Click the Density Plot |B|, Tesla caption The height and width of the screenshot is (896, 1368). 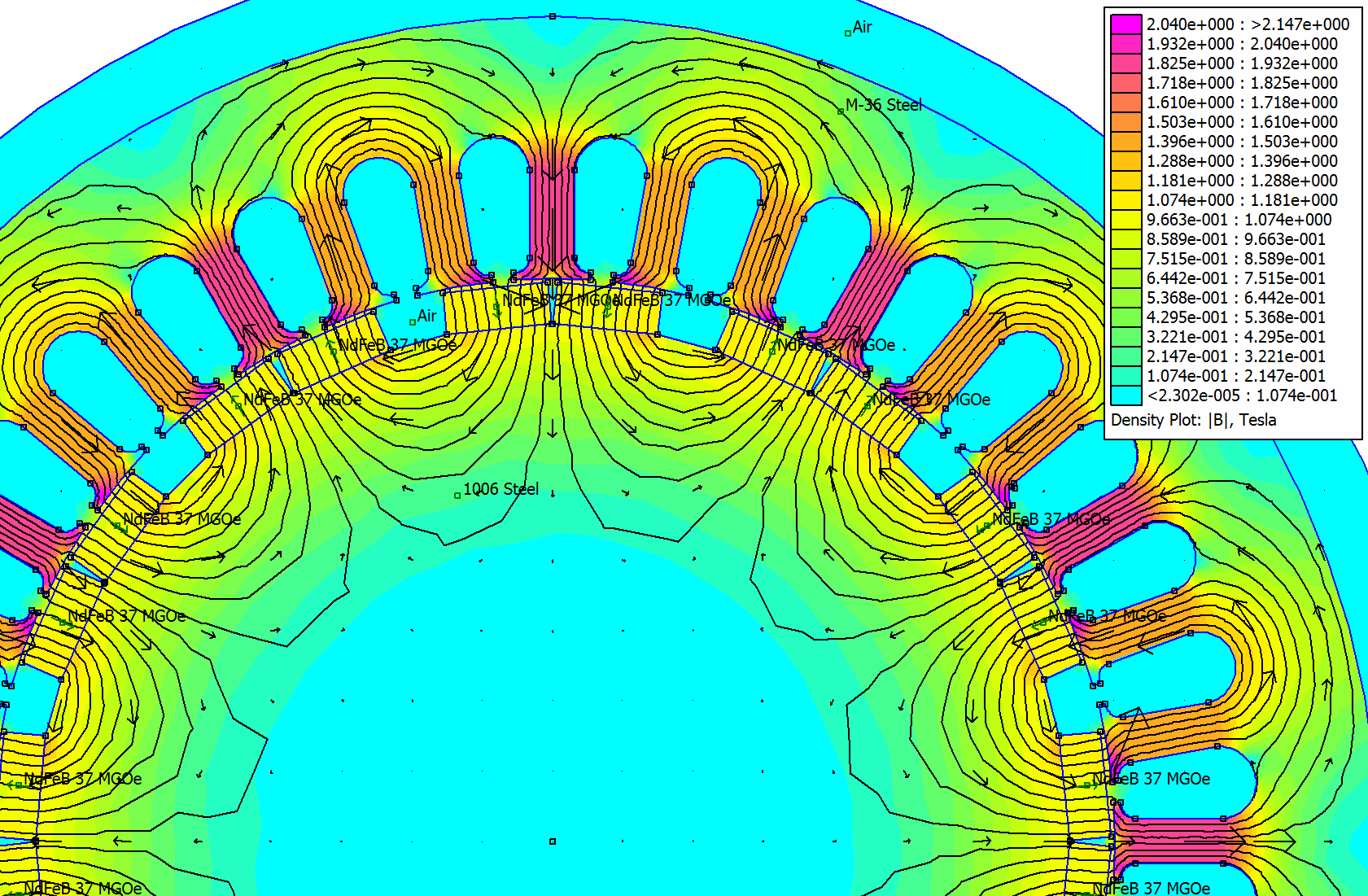(1193, 420)
